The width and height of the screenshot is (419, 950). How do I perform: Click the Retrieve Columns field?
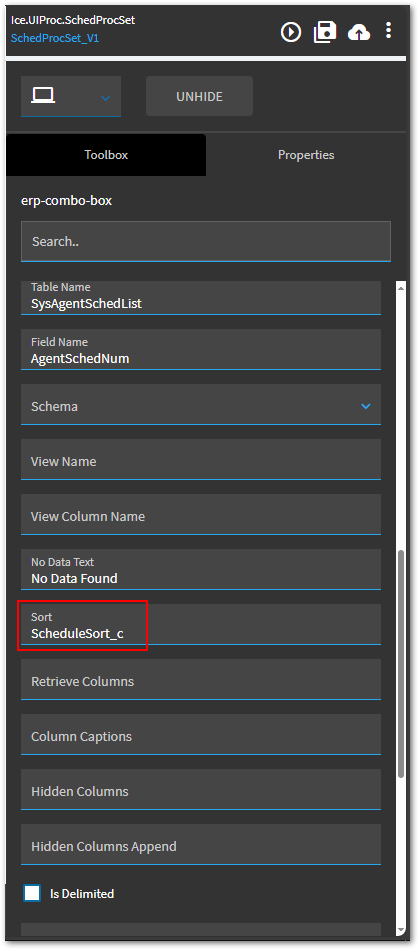pyautogui.click(x=201, y=680)
